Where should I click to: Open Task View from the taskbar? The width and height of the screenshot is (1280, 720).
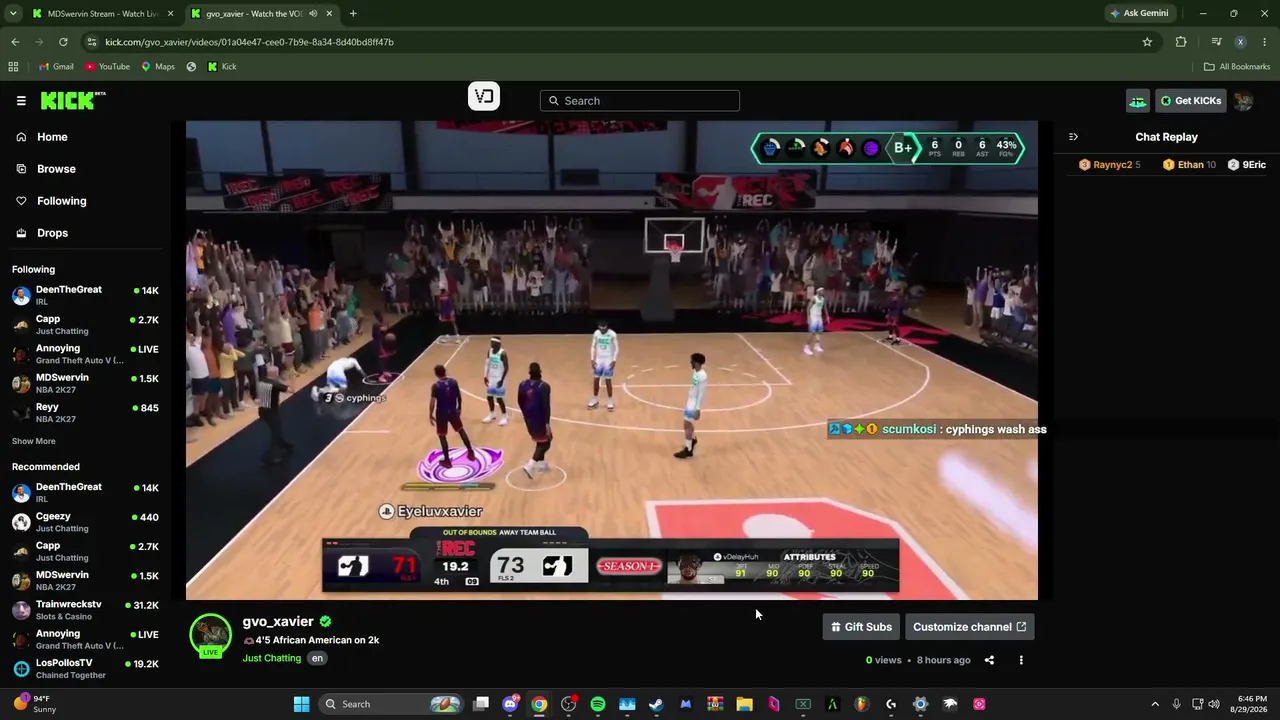click(481, 704)
